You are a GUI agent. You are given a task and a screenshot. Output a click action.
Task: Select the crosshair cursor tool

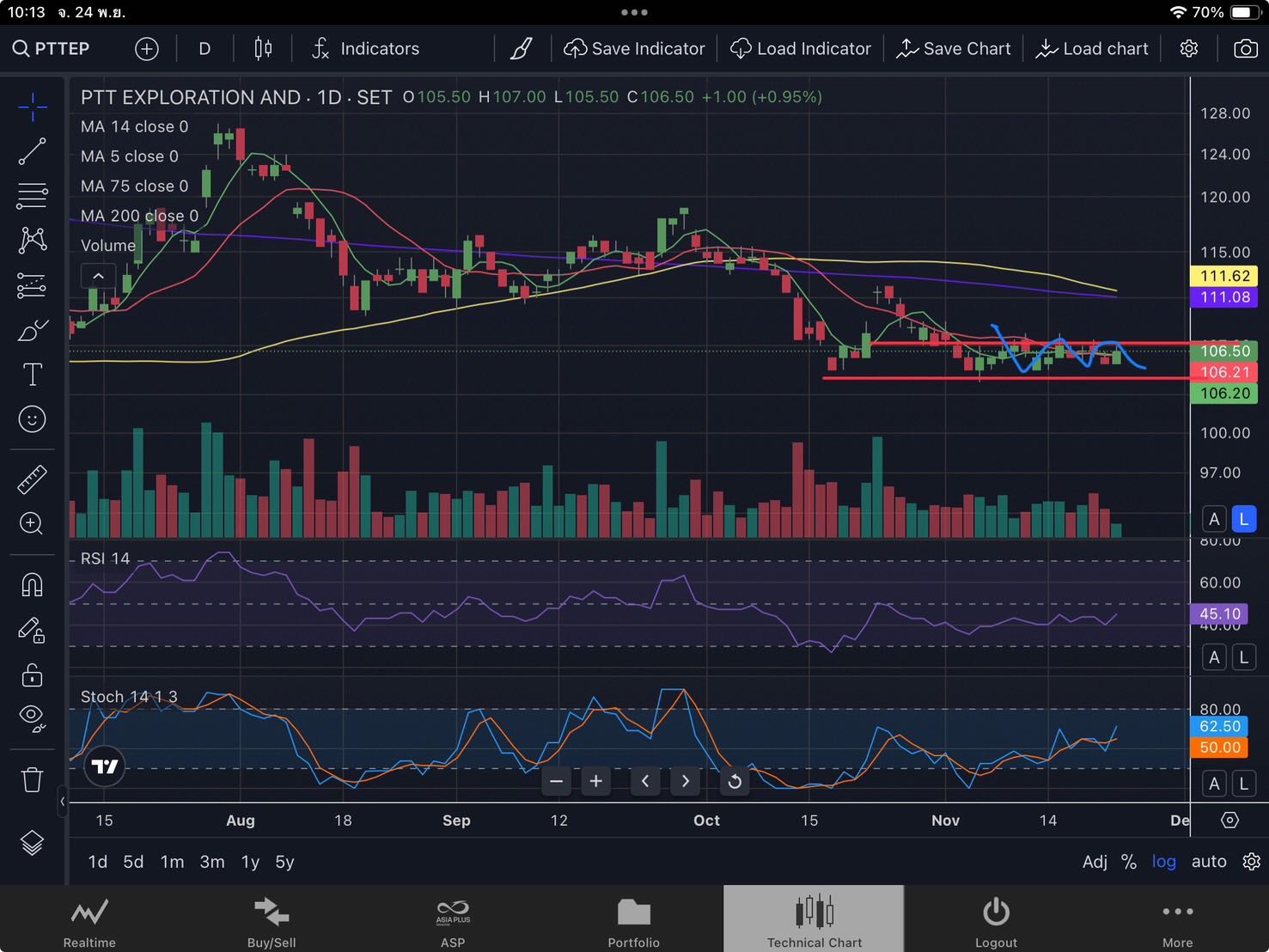33,107
